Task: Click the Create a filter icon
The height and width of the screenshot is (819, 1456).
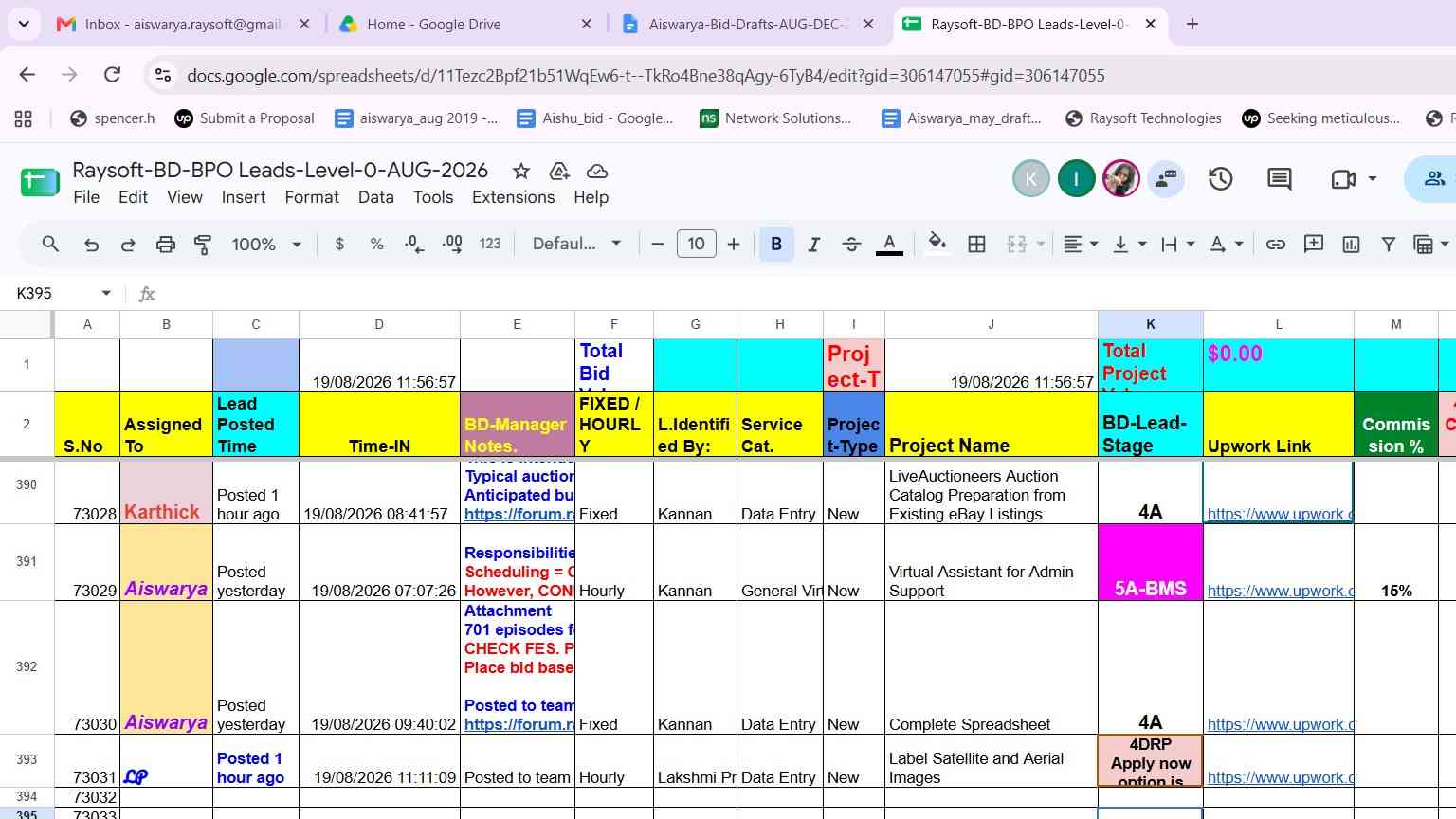Action: pos(1388,245)
